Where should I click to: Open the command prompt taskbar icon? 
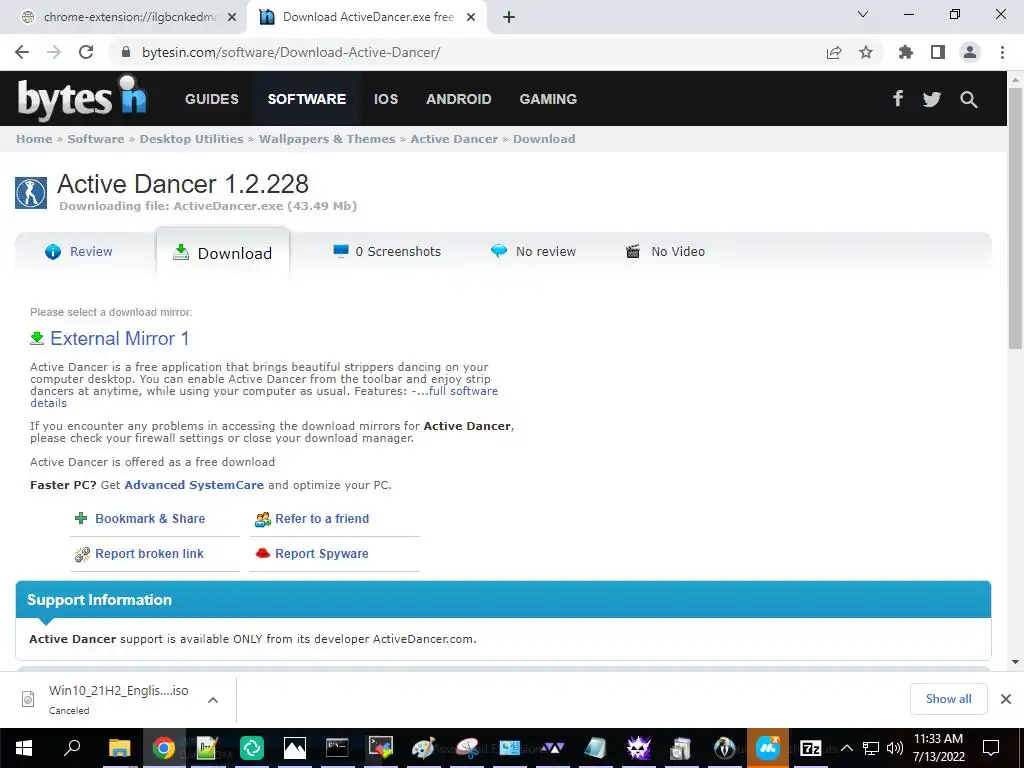(337, 748)
